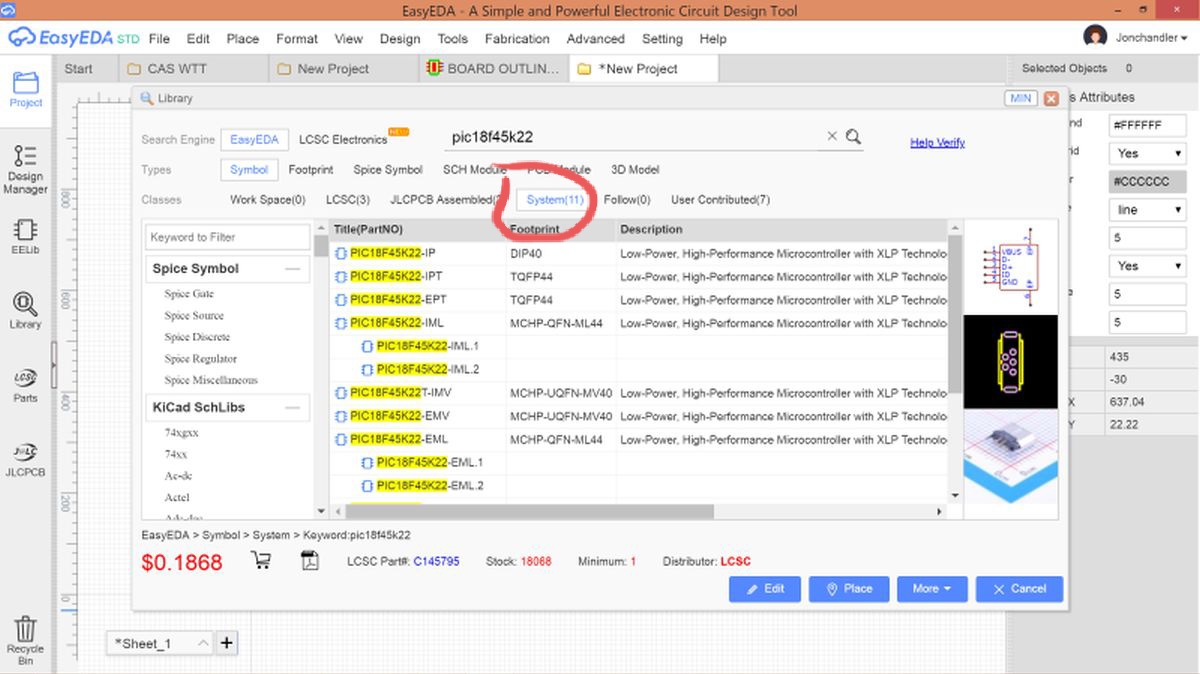The image size is (1200, 674).
Task: Collapse the Spice Symbol category
Action: [293, 269]
